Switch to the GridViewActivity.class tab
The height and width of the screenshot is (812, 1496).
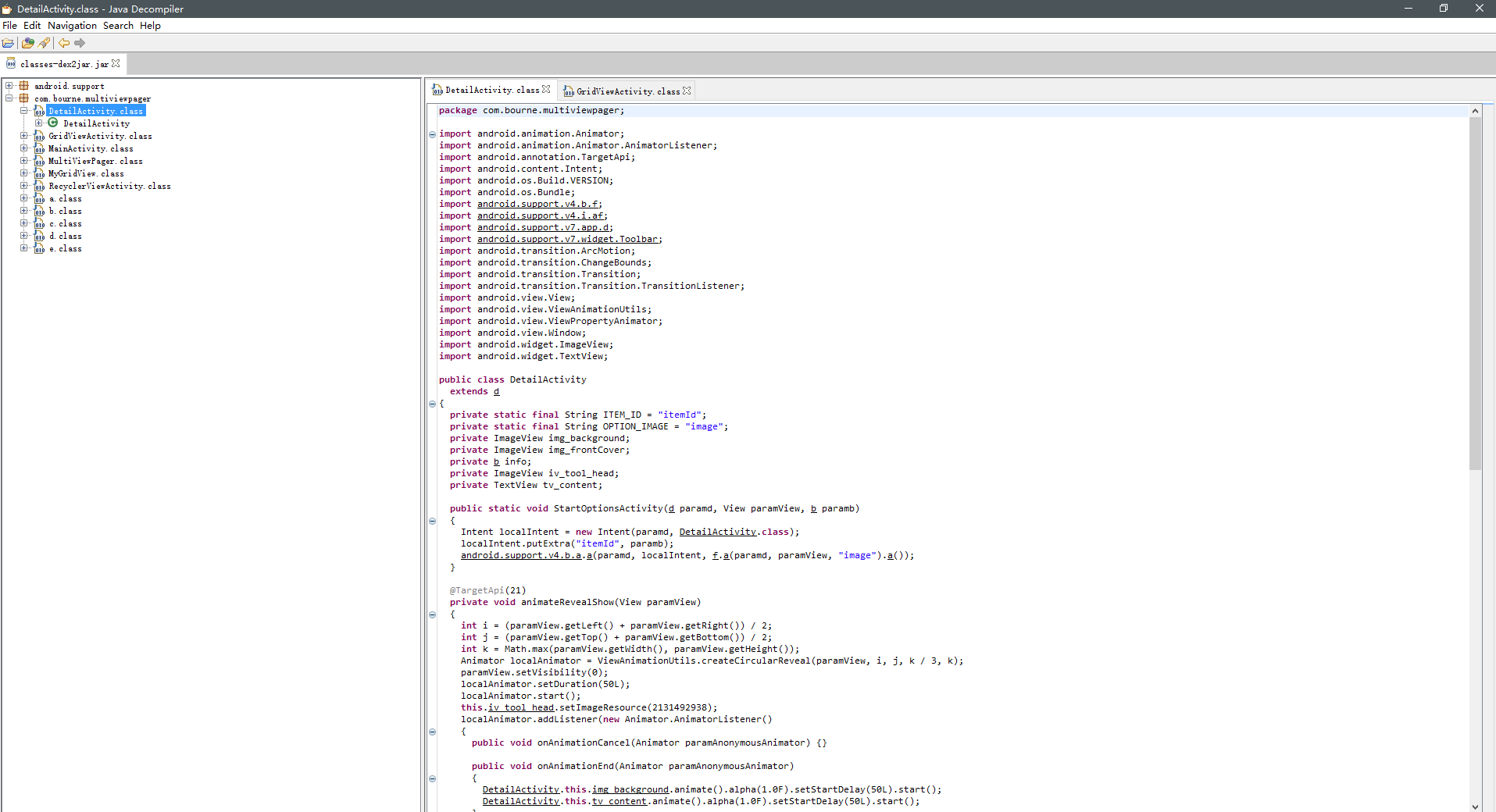tap(627, 91)
